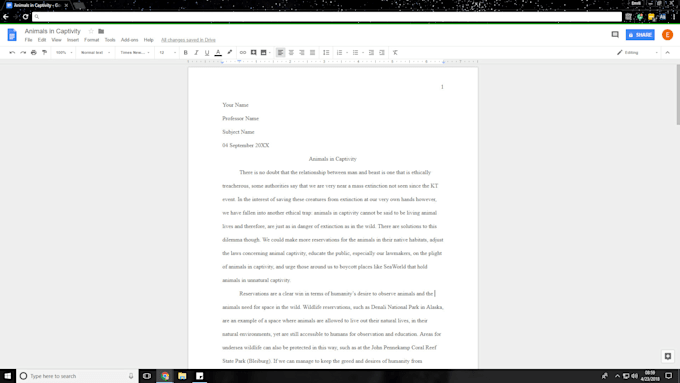The width and height of the screenshot is (680, 383).
Task: Open the Add-ons menu
Action: point(129,40)
